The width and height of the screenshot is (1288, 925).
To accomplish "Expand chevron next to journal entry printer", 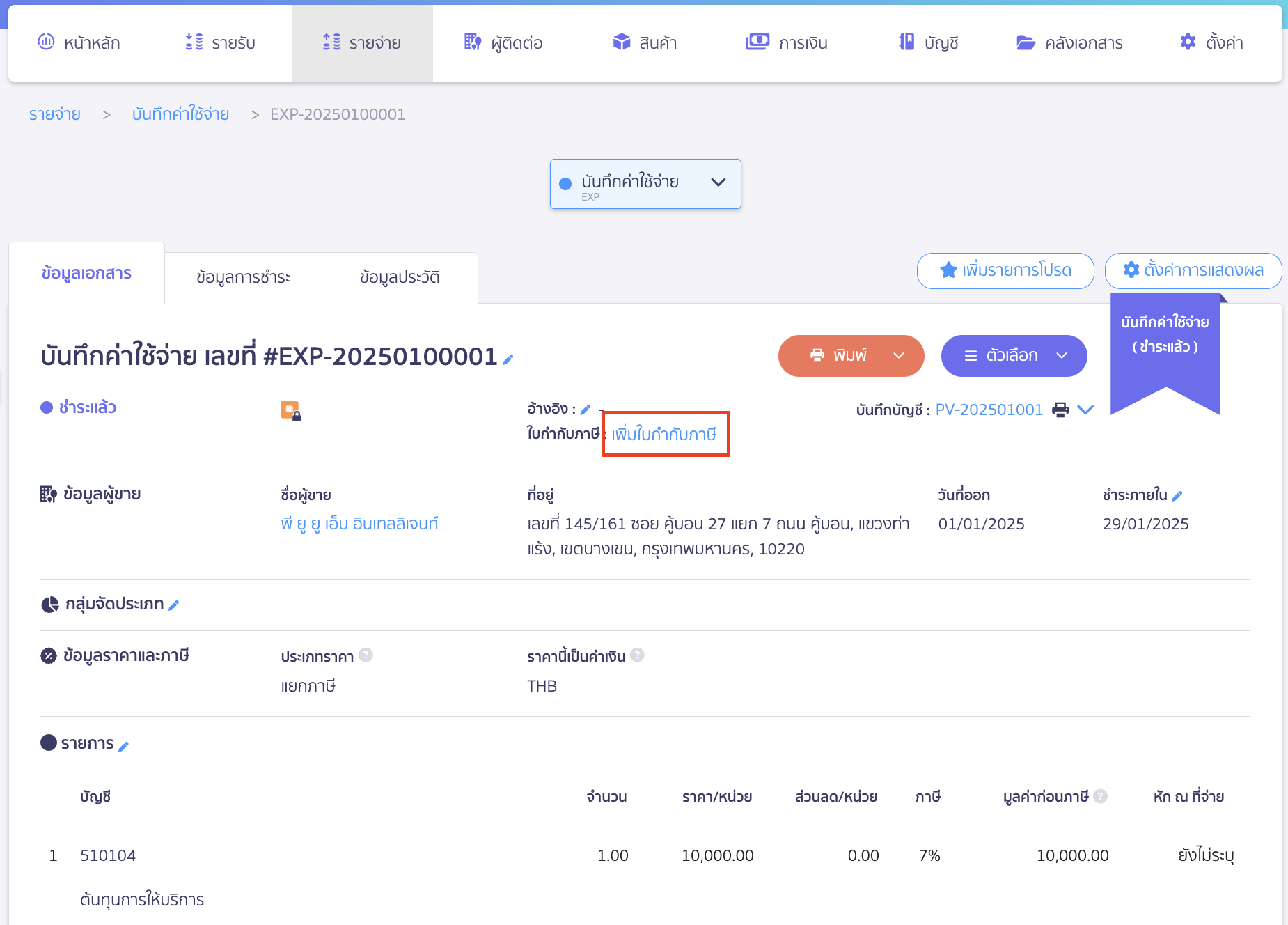I will pyautogui.click(x=1085, y=410).
